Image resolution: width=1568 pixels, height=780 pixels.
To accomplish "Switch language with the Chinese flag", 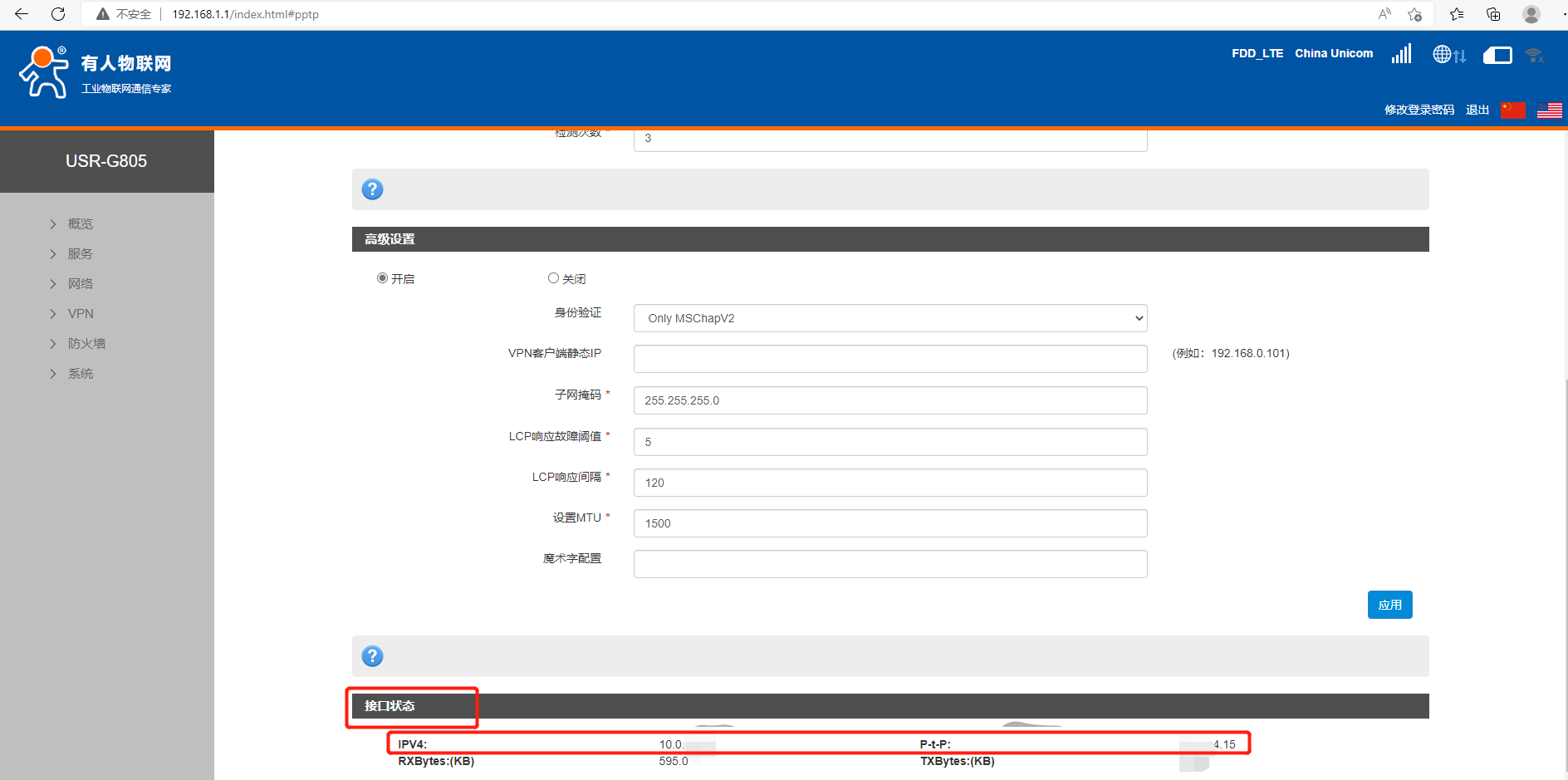I will point(1512,110).
